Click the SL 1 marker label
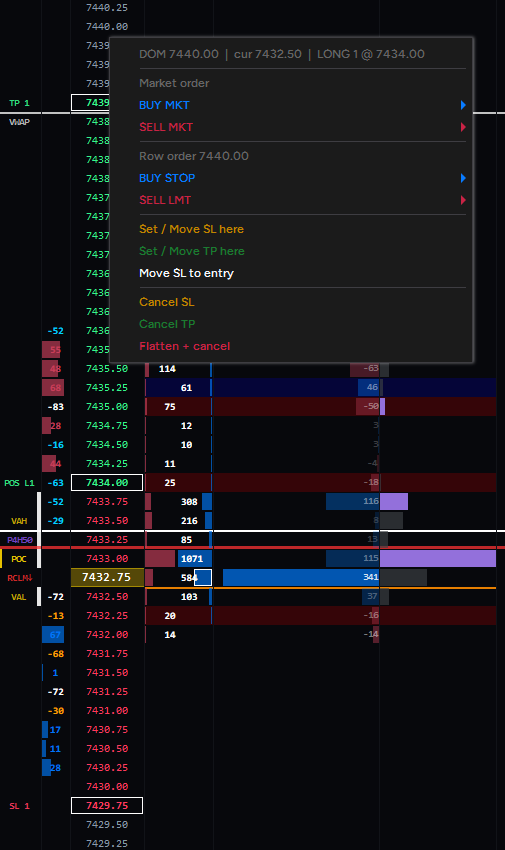The height and width of the screenshot is (850, 505). (x=20, y=806)
